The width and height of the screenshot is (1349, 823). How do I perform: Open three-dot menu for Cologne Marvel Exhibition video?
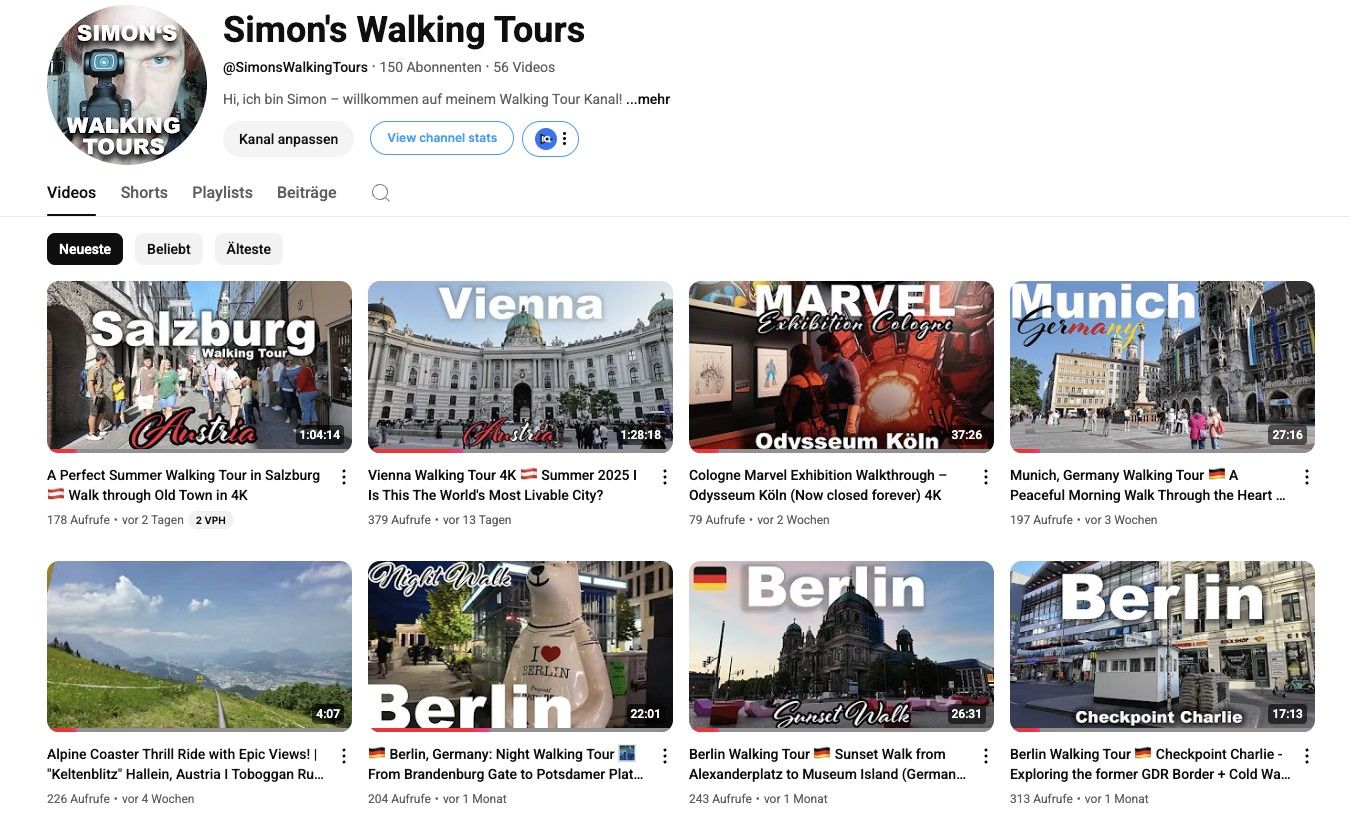pyautogui.click(x=986, y=477)
